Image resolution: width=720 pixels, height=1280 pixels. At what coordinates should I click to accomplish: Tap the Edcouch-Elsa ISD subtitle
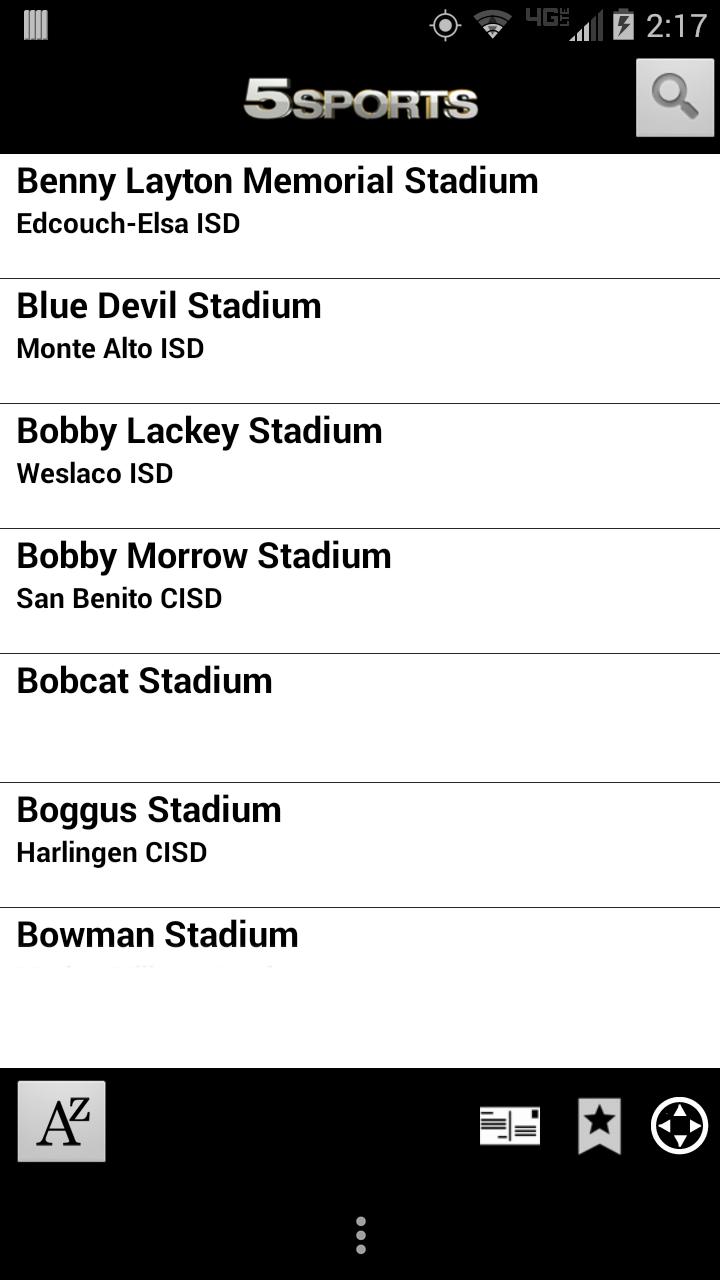128,224
